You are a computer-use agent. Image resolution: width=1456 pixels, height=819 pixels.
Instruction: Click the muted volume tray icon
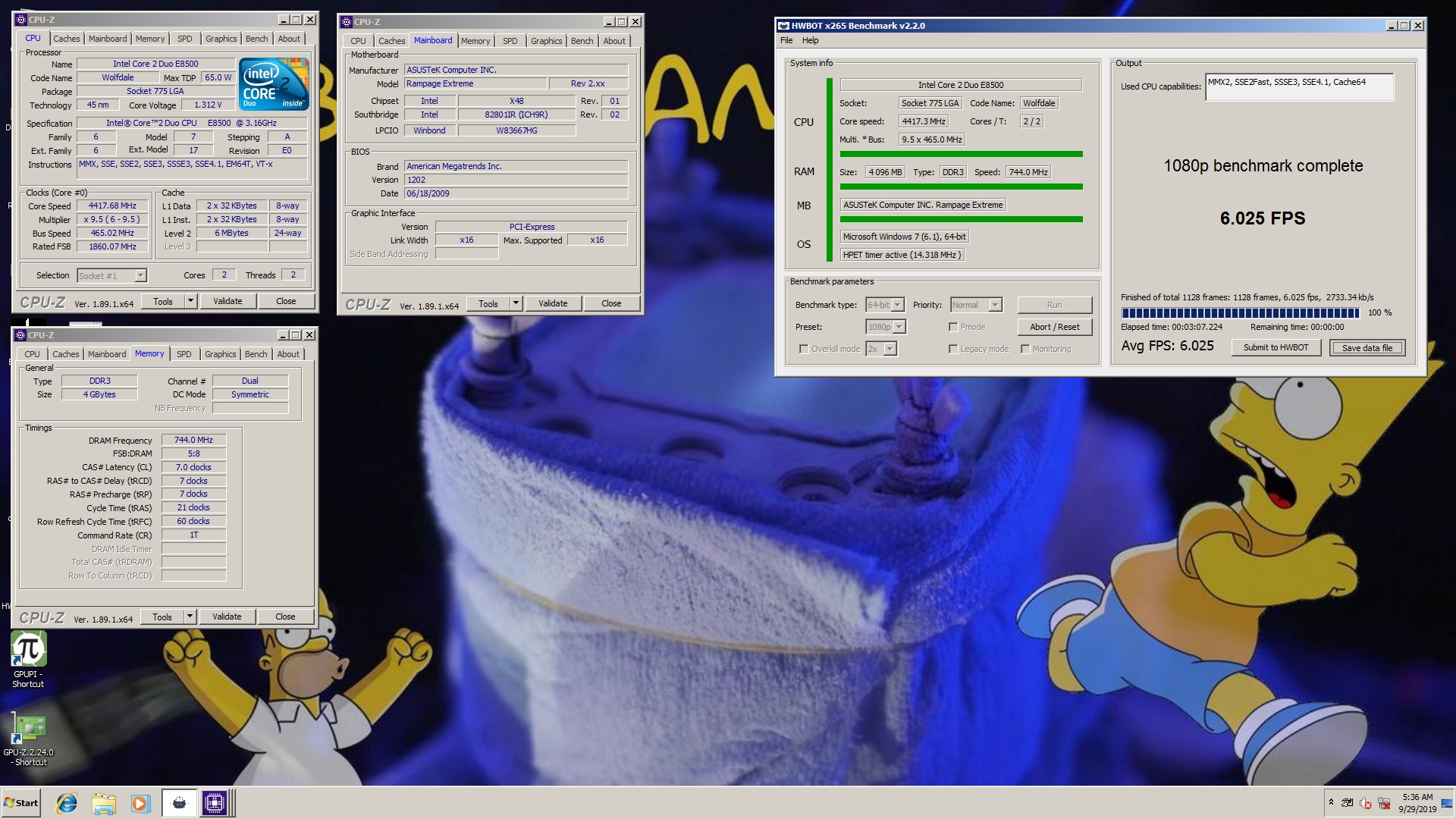[1366, 803]
